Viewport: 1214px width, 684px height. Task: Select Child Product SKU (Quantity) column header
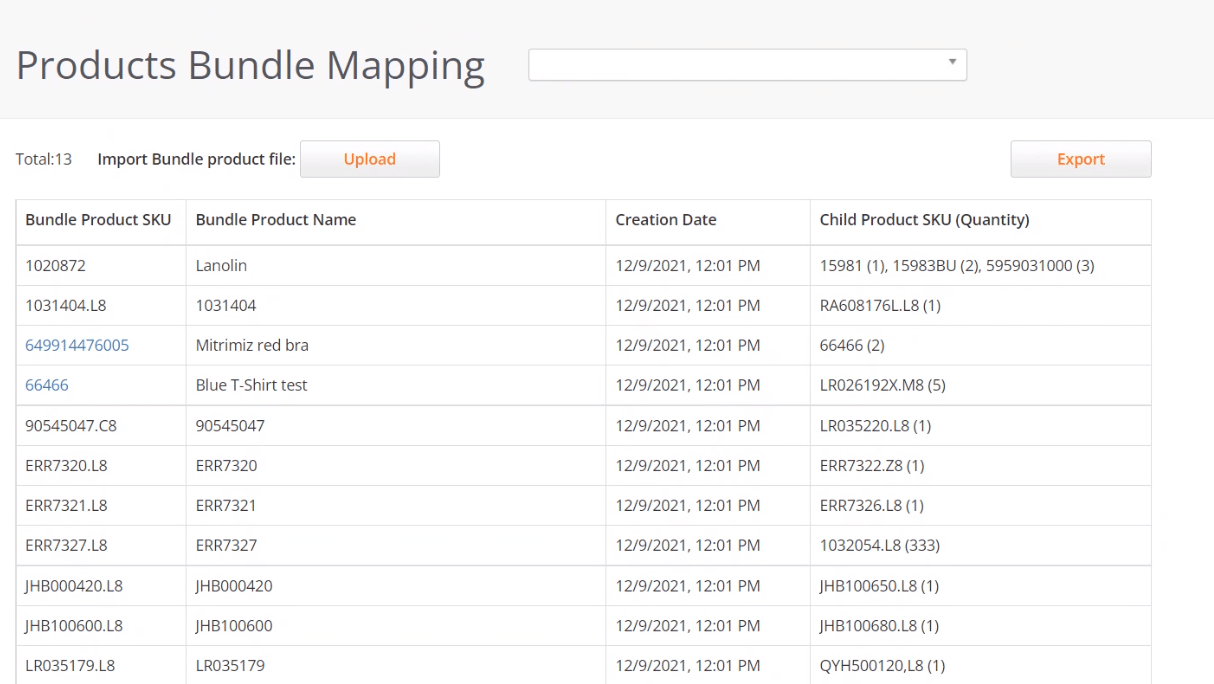(x=924, y=220)
